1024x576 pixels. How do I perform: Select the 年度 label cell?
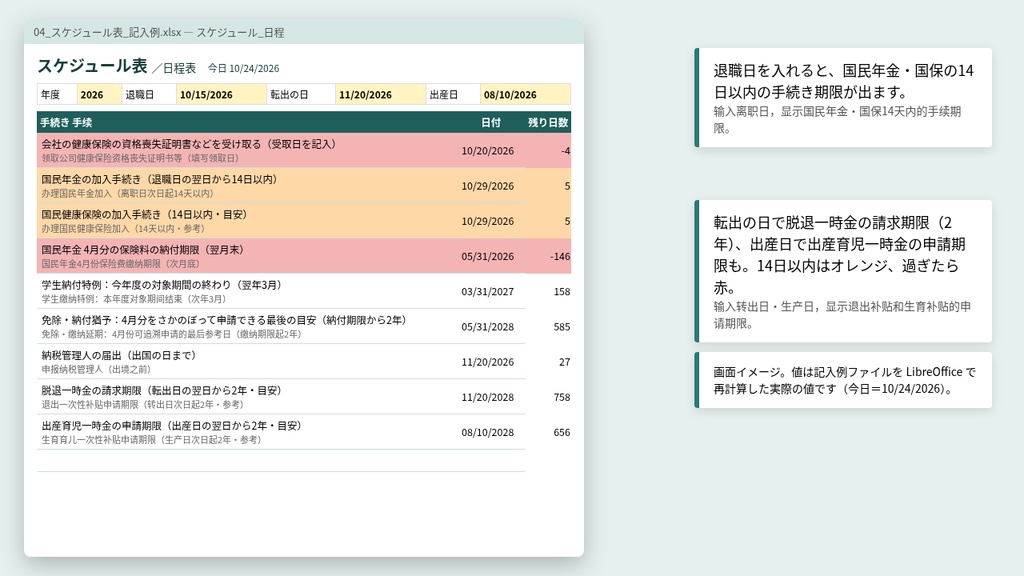[x=57, y=95]
